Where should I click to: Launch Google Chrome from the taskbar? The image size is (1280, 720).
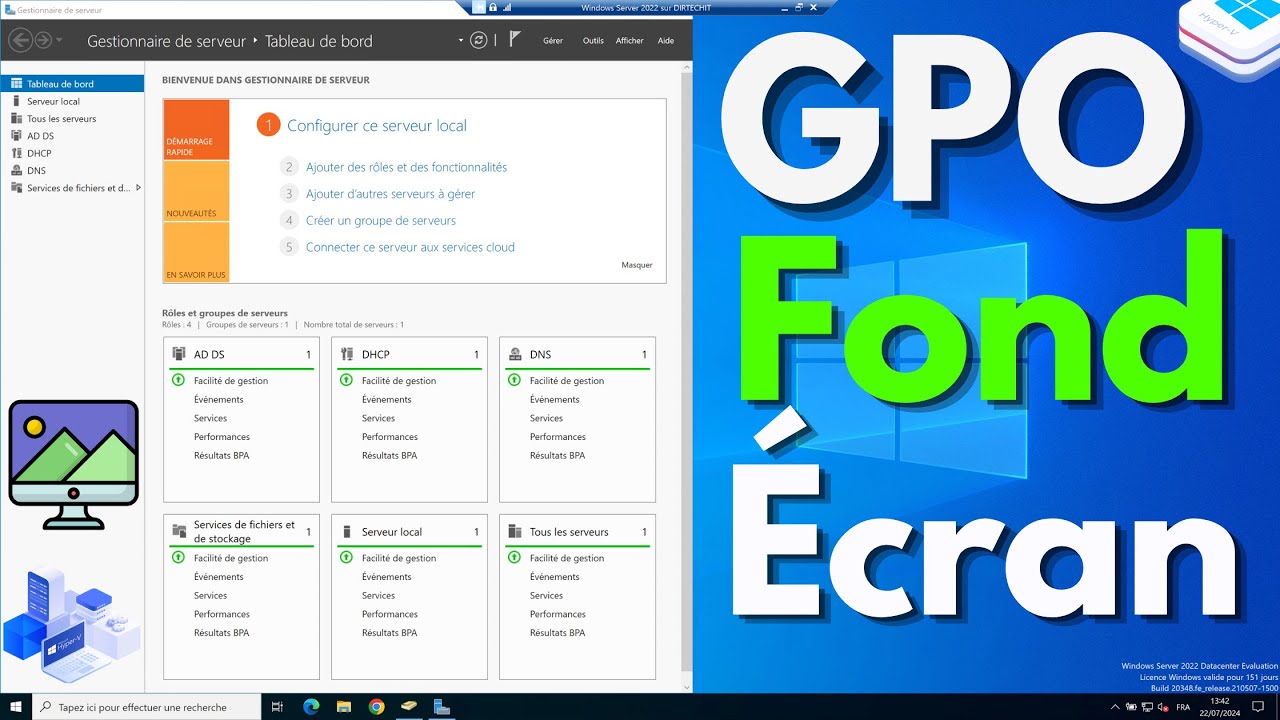coord(376,707)
